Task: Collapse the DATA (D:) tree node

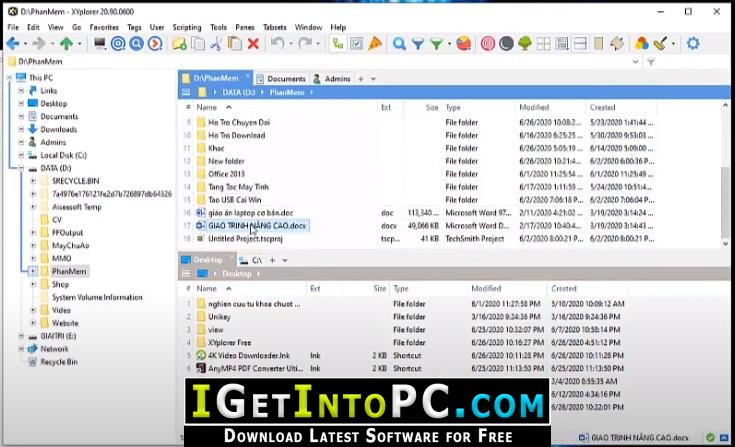Action: coord(21,168)
